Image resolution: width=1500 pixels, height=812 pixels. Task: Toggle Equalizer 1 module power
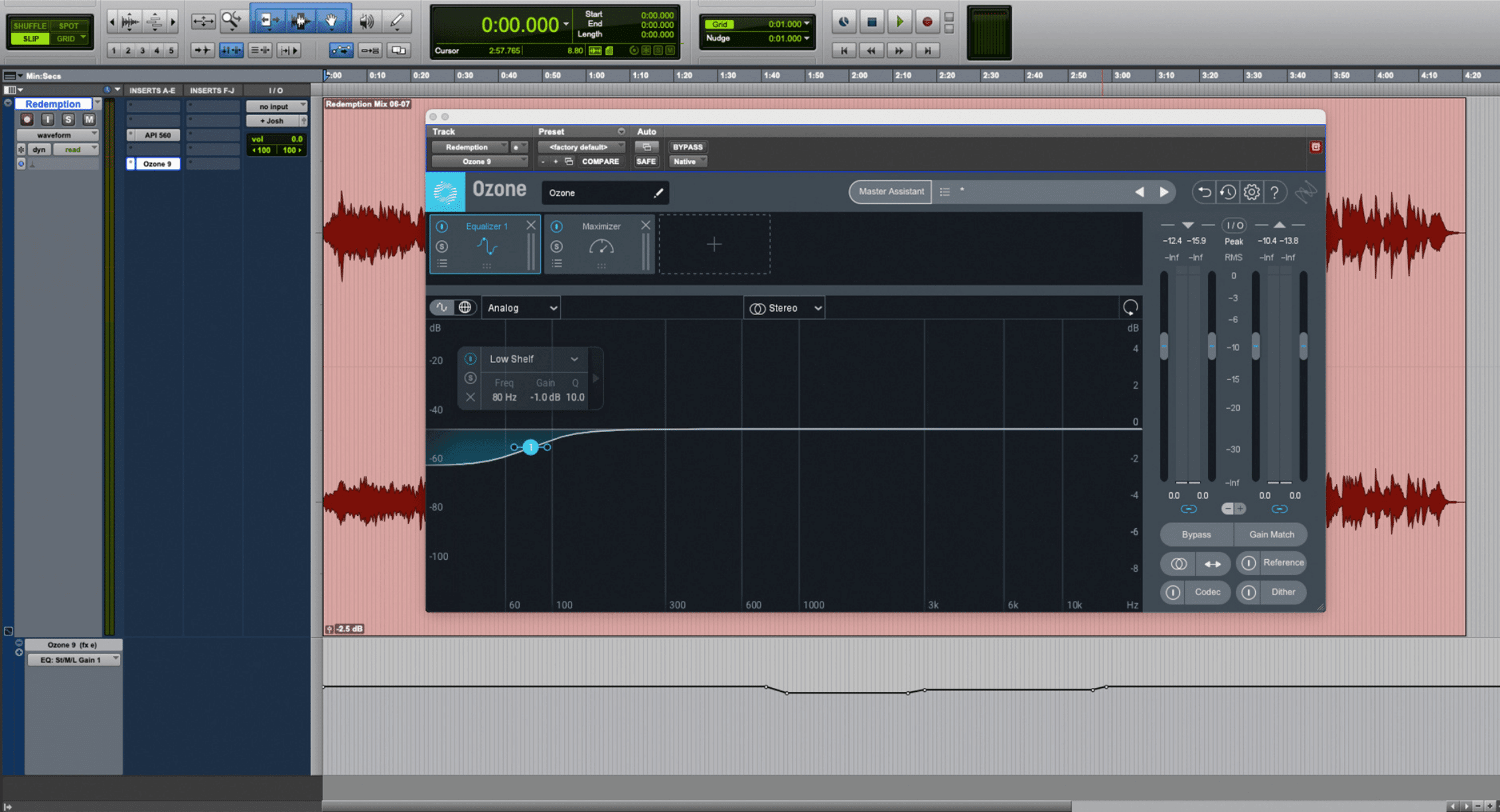[441, 226]
